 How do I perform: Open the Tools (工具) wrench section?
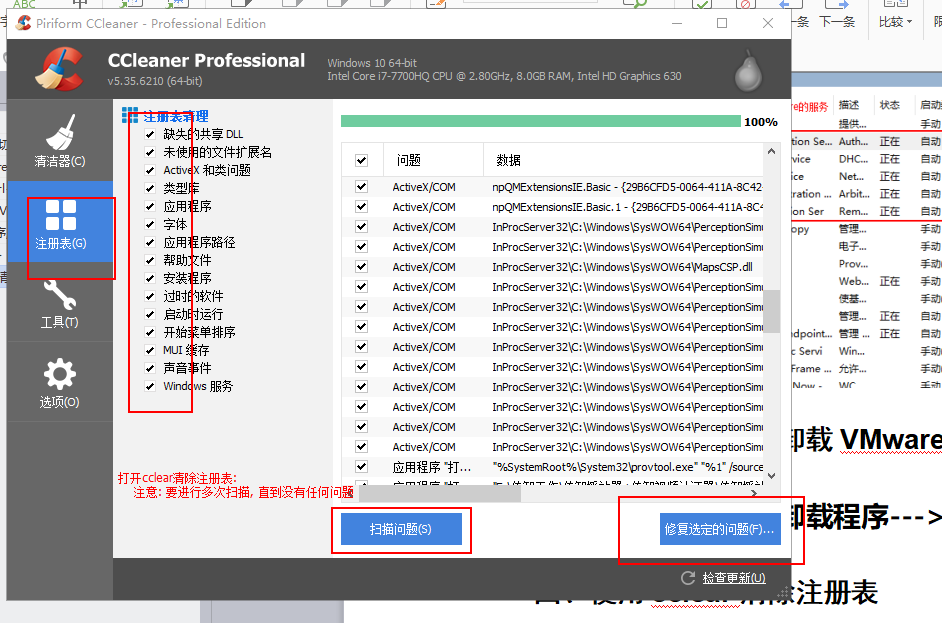click(59, 303)
